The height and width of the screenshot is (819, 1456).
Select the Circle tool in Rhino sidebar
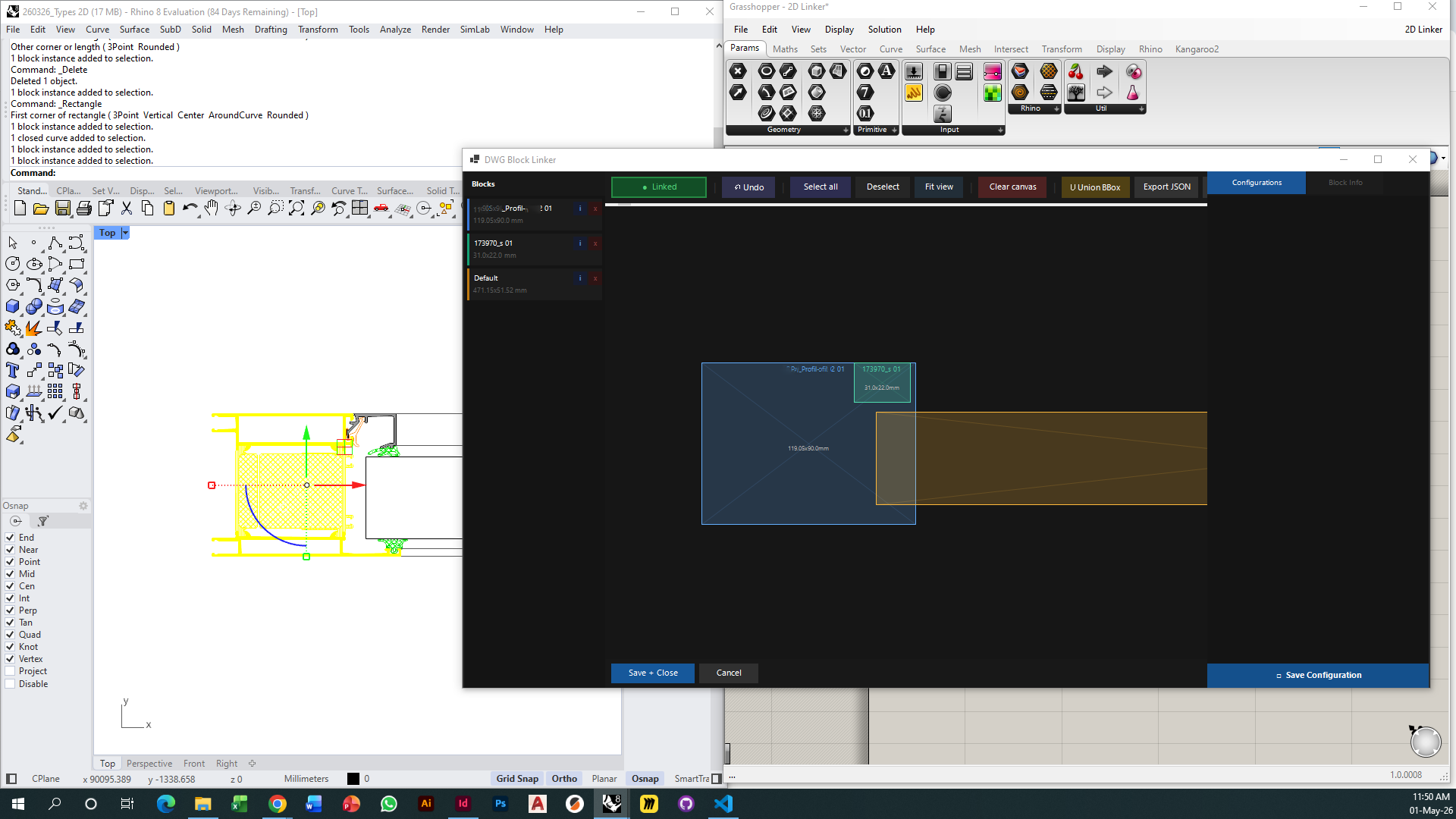13,264
